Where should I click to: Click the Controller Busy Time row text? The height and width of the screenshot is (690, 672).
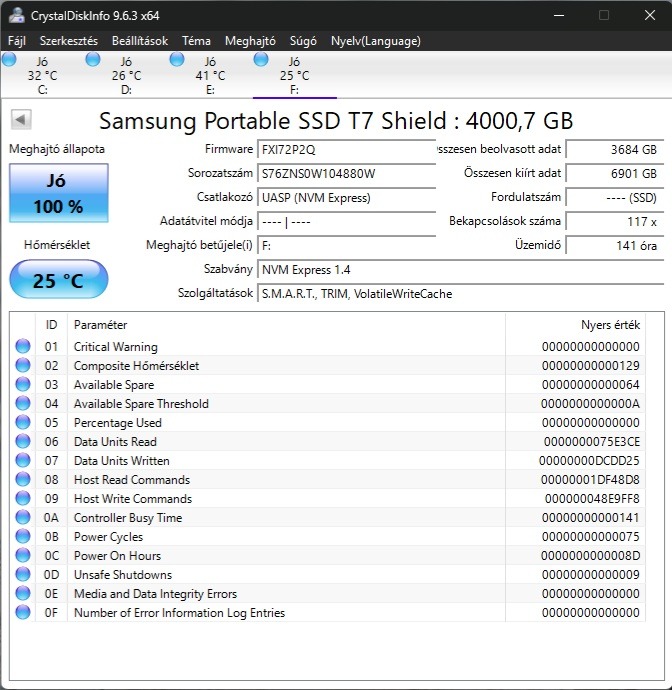(x=128, y=518)
